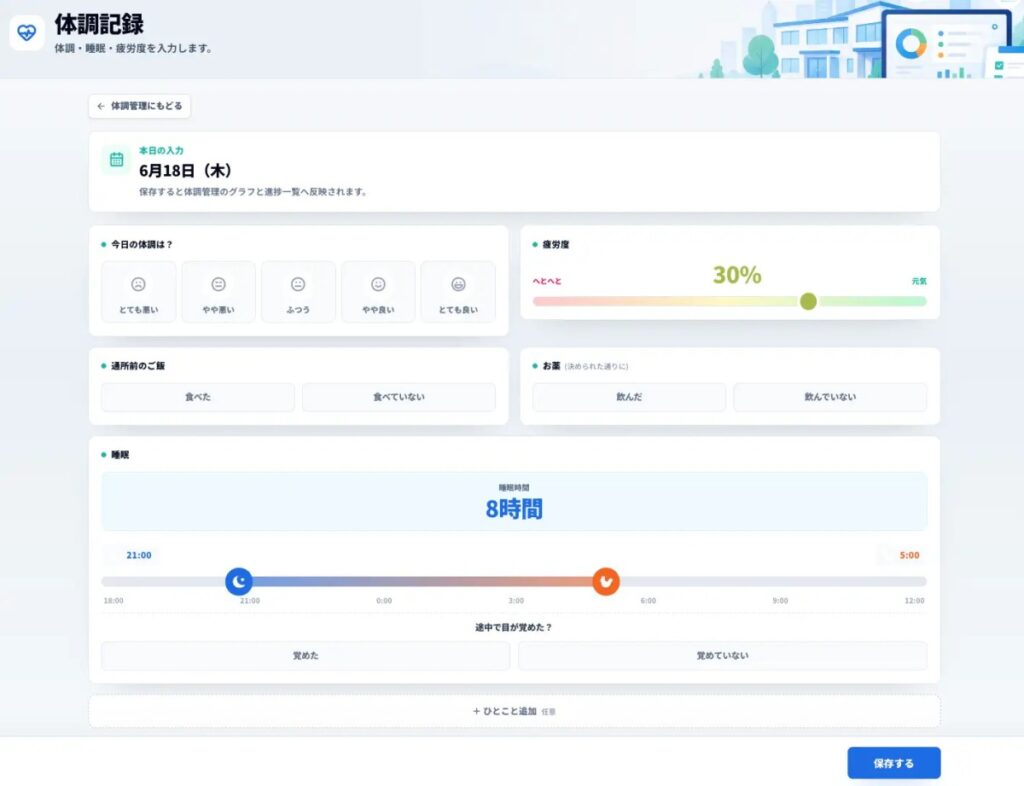Choose 飲んでいない for medicine
This screenshot has width=1024, height=786.
(830, 397)
